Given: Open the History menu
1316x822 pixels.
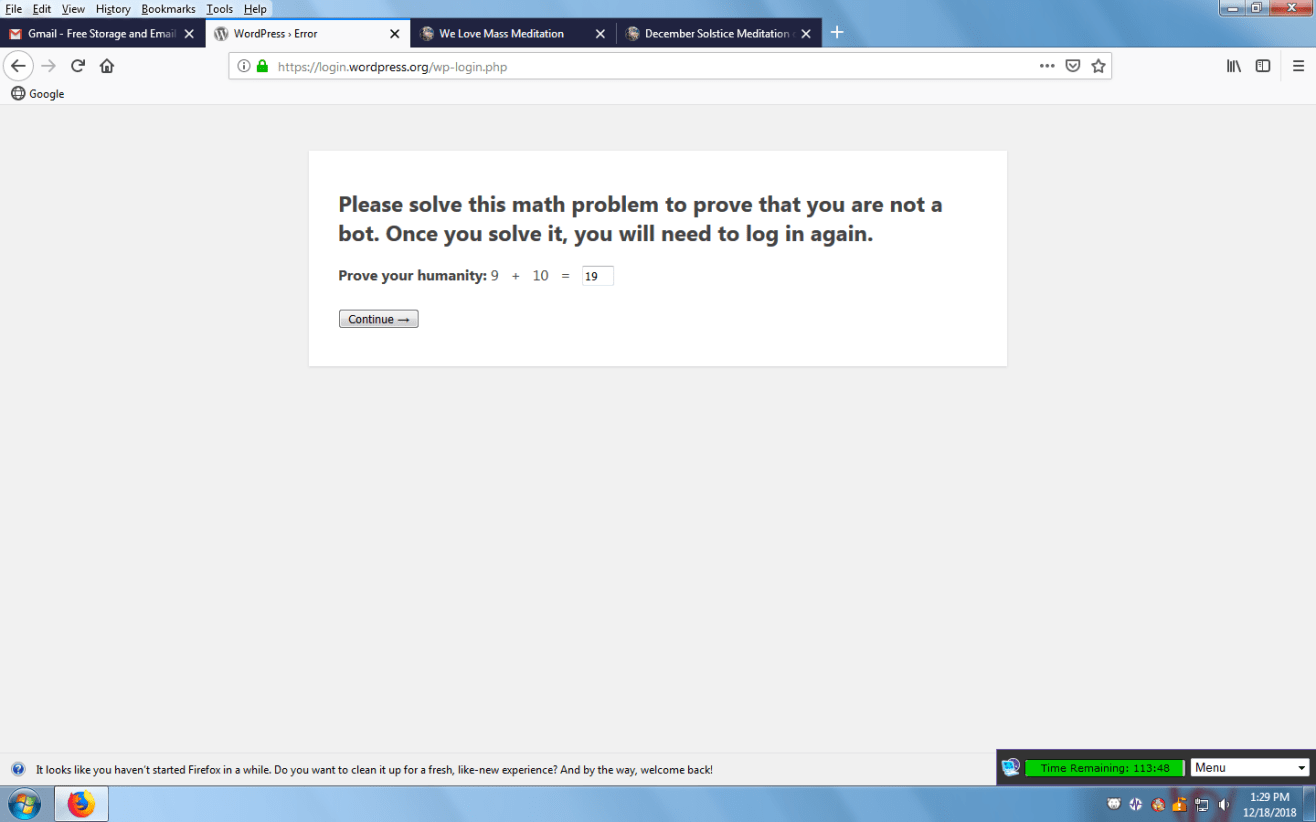Looking at the screenshot, I should point(113,9).
